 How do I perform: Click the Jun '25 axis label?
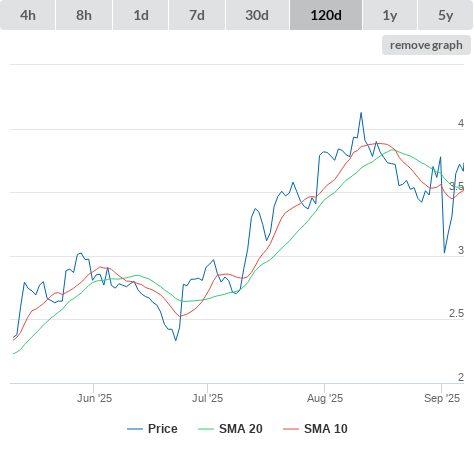pyautogui.click(x=94, y=398)
